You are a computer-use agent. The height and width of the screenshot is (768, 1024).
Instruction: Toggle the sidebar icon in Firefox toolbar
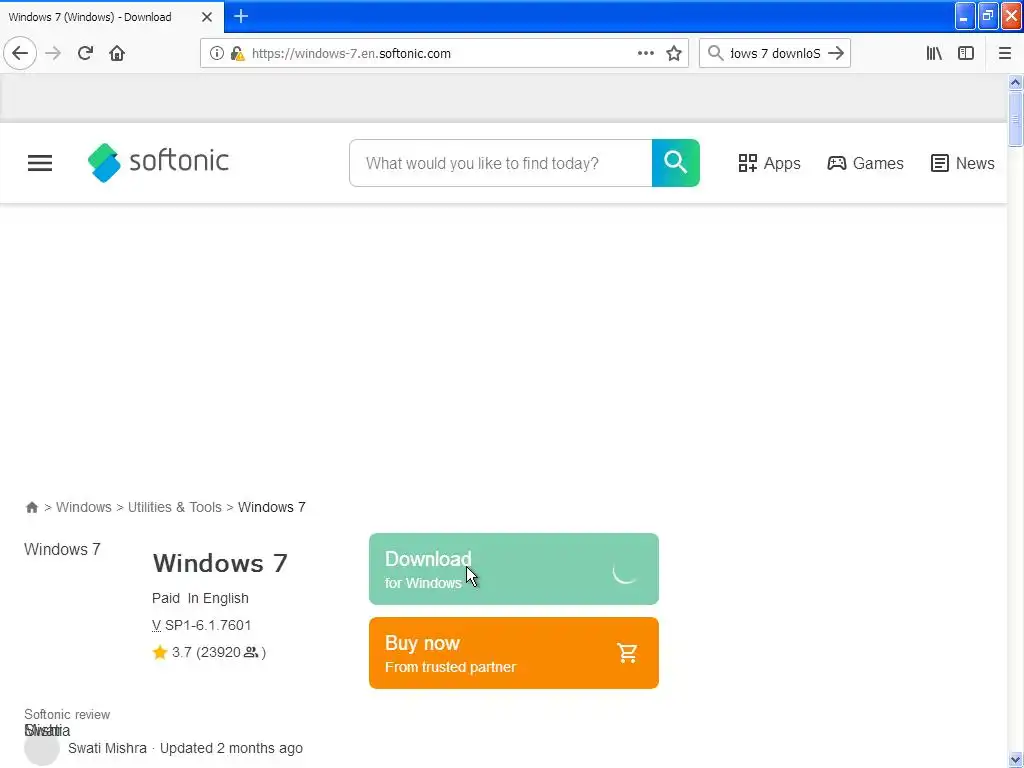[966, 54]
